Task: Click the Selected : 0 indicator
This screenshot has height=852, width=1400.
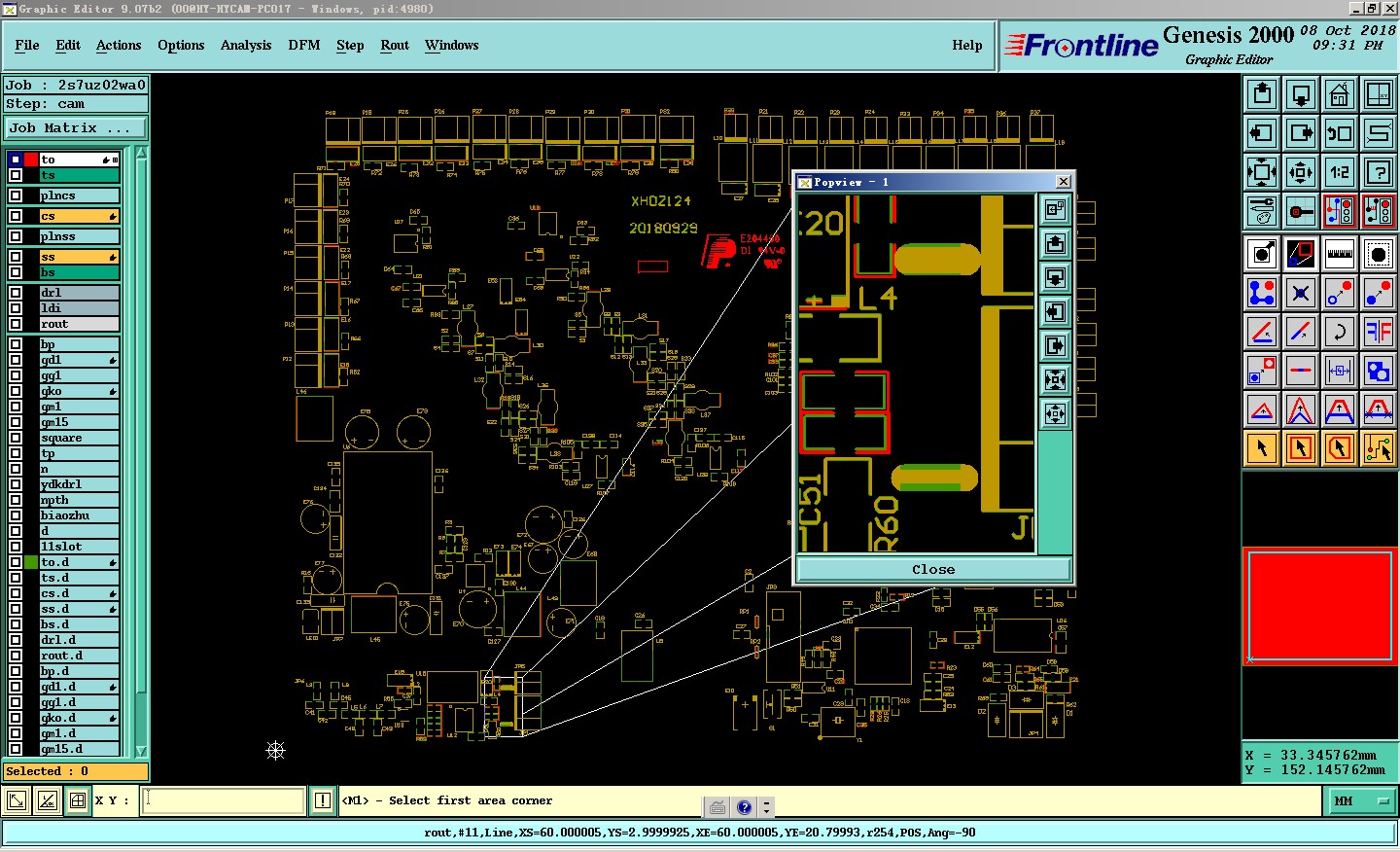Action: click(76, 771)
